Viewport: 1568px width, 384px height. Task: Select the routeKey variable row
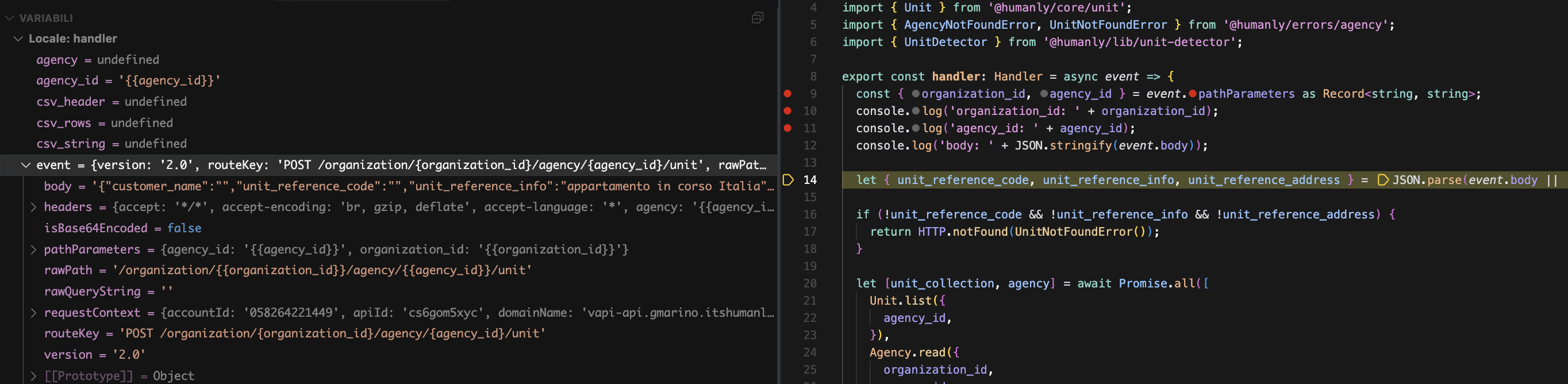390,333
